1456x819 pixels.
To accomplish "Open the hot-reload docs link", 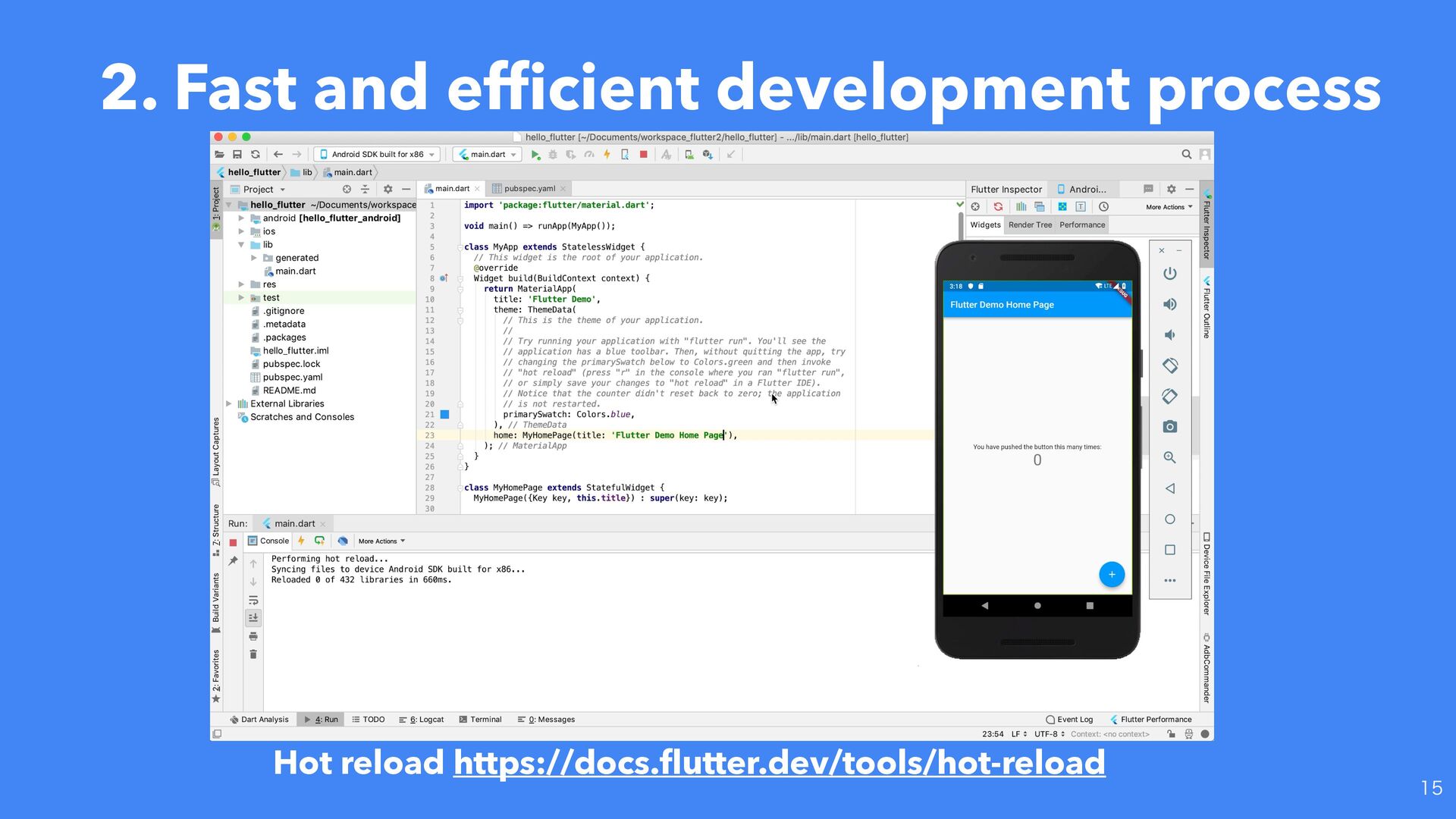I will click(x=779, y=763).
